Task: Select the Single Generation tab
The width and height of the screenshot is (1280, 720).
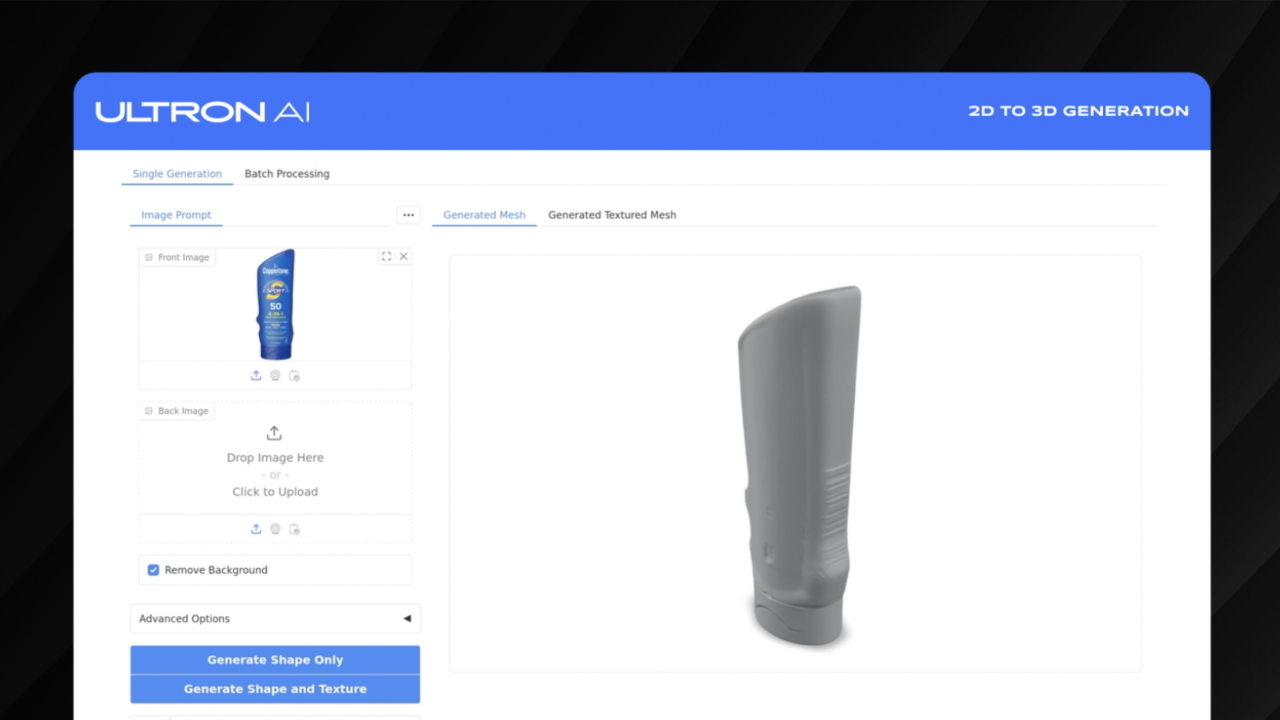Action: tap(177, 174)
